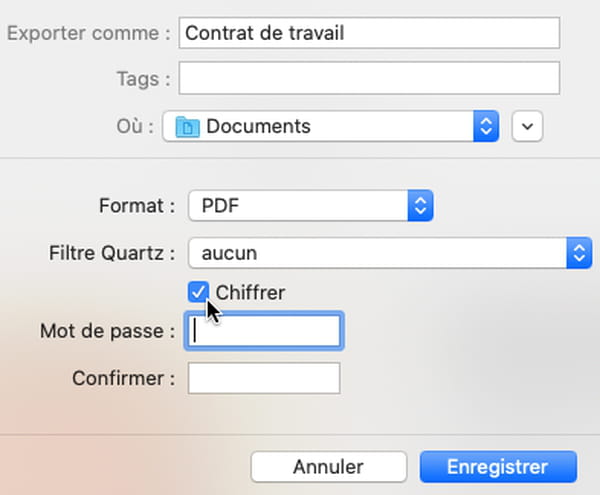Click the "Filtre Quartz :" label
Image resolution: width=600 pixels, height=495 pixels.
(112, 253)
